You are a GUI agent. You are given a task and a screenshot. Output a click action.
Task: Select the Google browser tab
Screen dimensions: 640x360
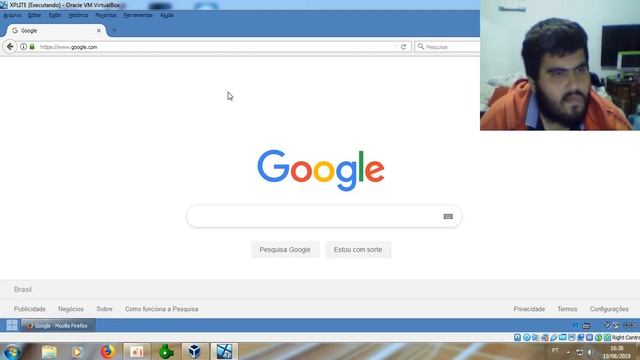56,31
